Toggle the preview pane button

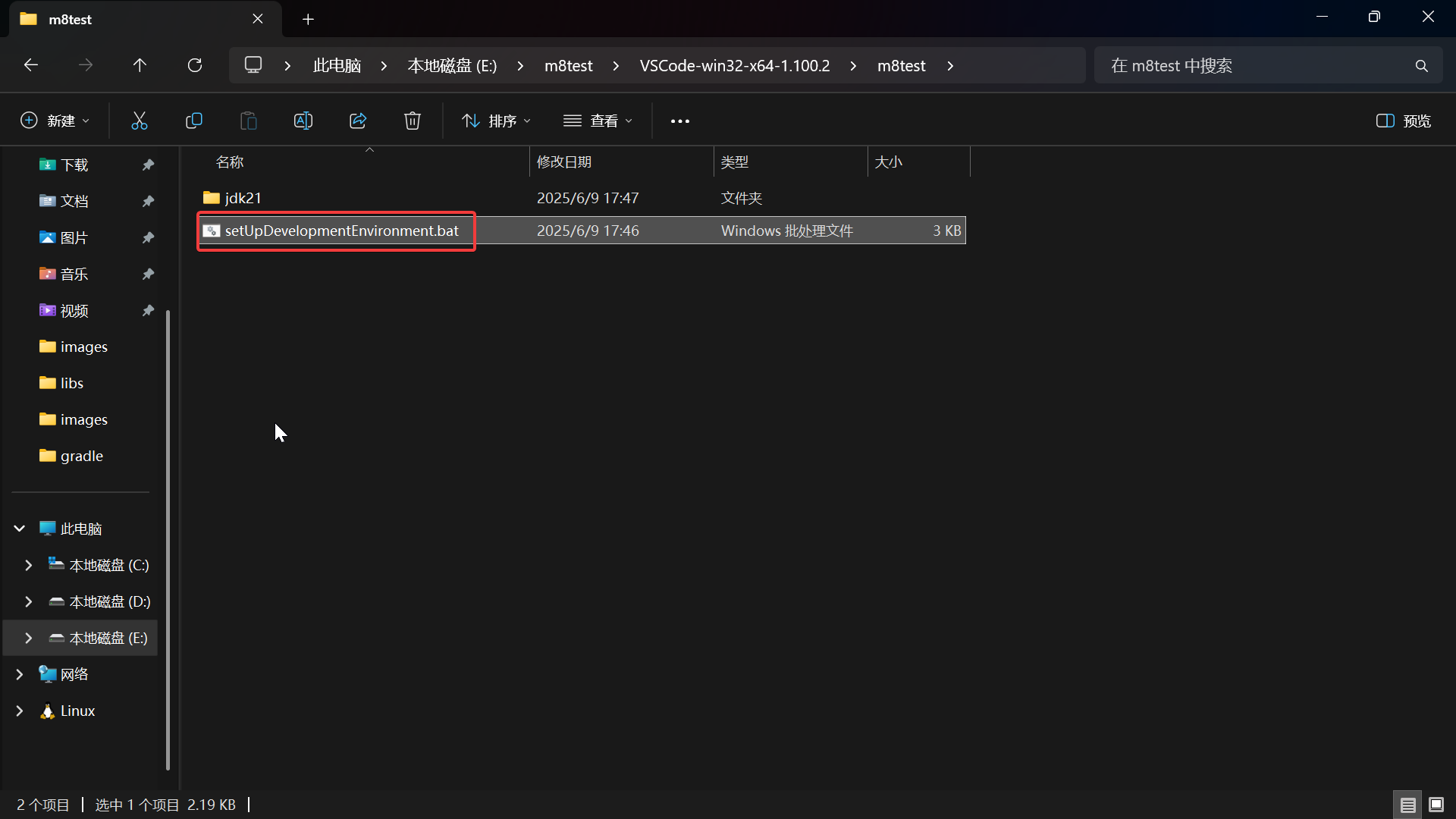(1403, 121)
